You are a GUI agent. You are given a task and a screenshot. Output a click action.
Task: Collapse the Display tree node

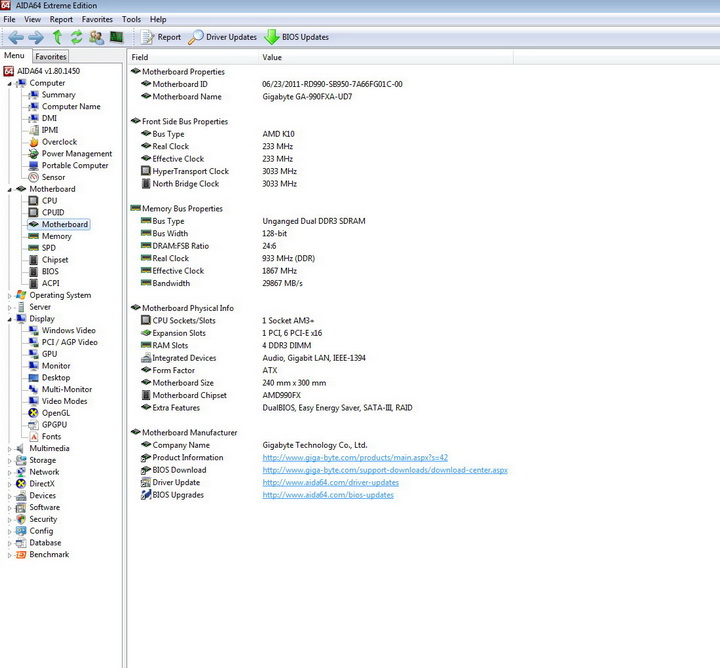(9, 320)
